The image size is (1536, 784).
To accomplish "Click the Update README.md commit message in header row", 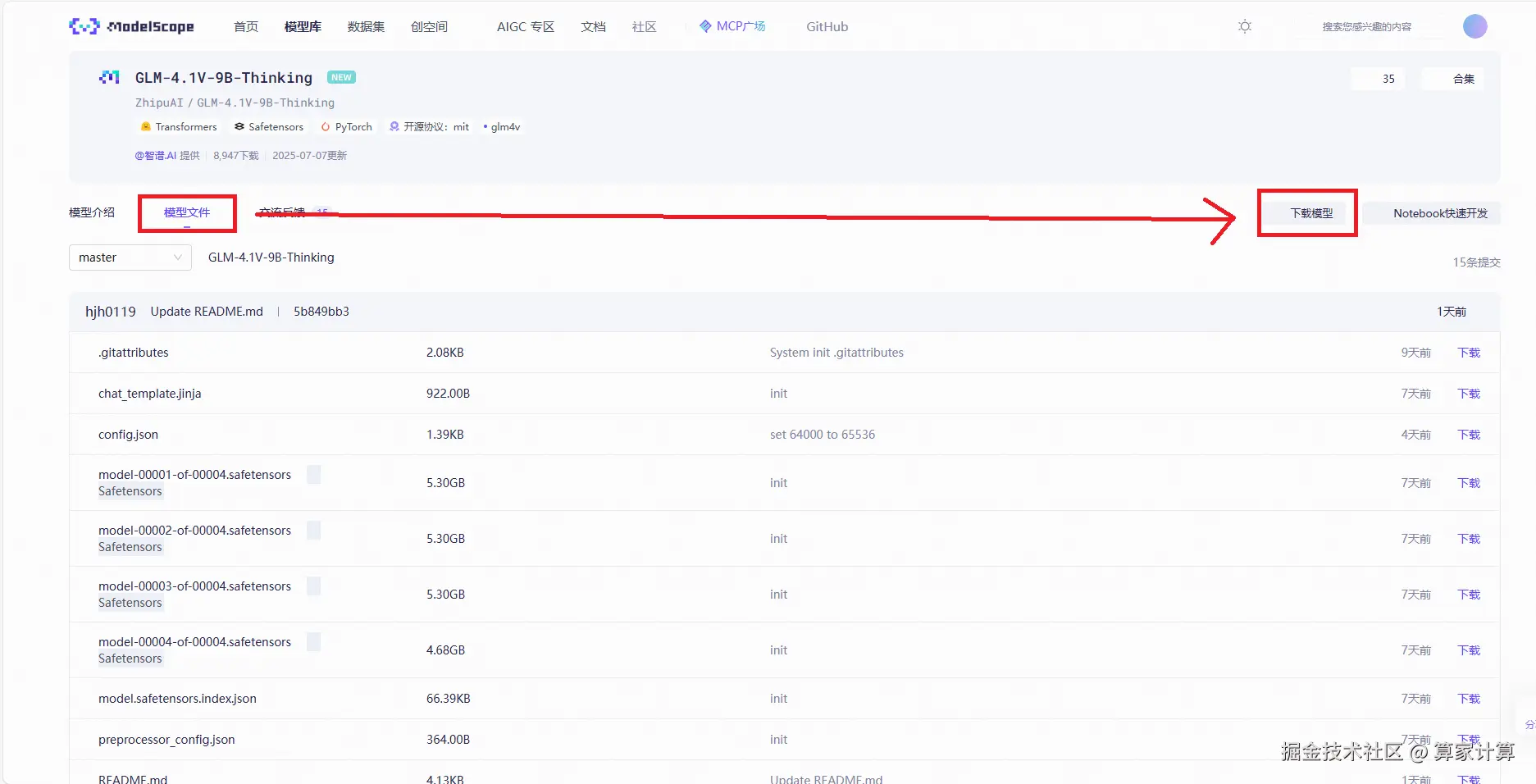I will [207, 312].
